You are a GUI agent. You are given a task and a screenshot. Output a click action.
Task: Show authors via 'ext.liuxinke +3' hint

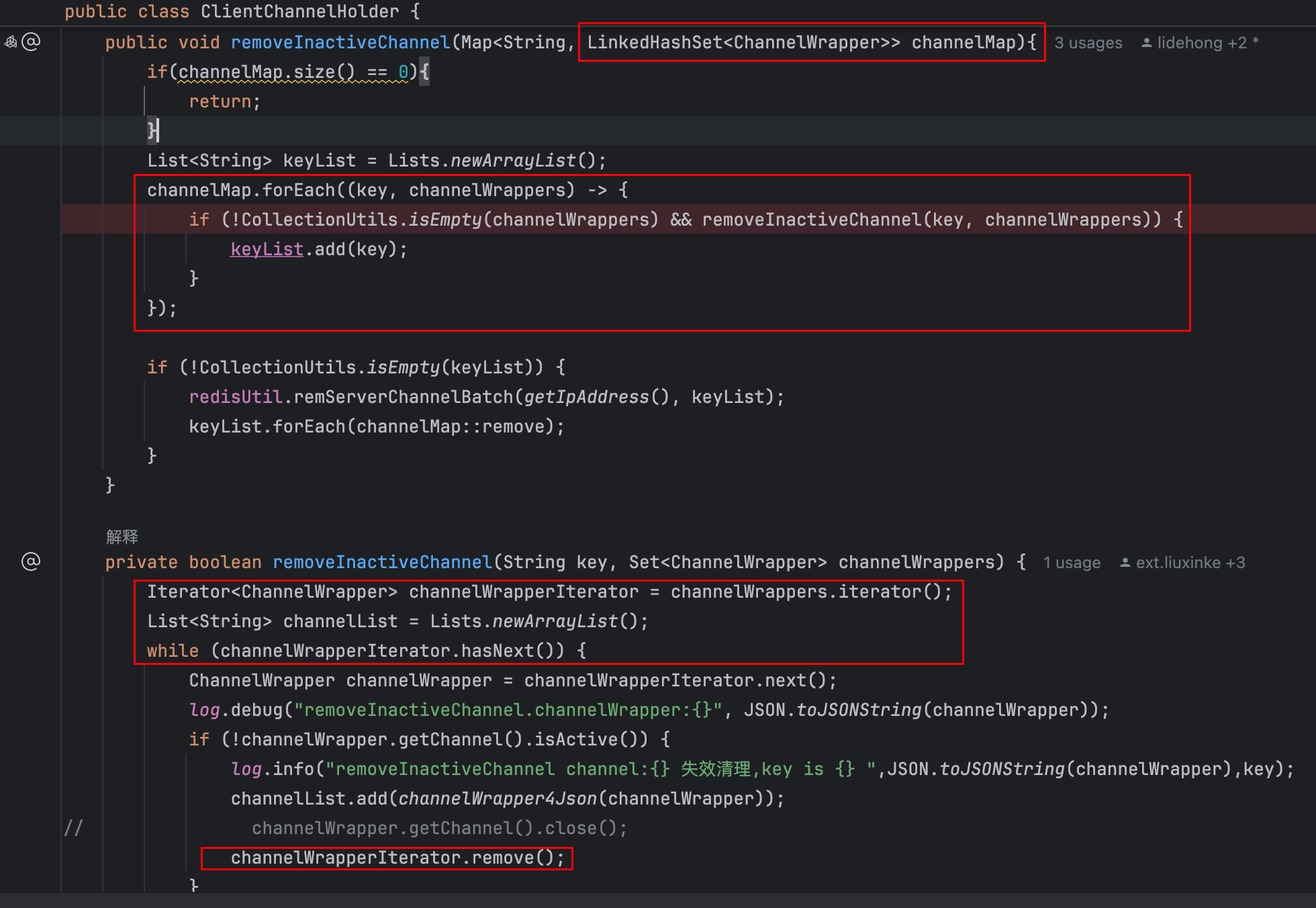click(x=1190, y=563)
